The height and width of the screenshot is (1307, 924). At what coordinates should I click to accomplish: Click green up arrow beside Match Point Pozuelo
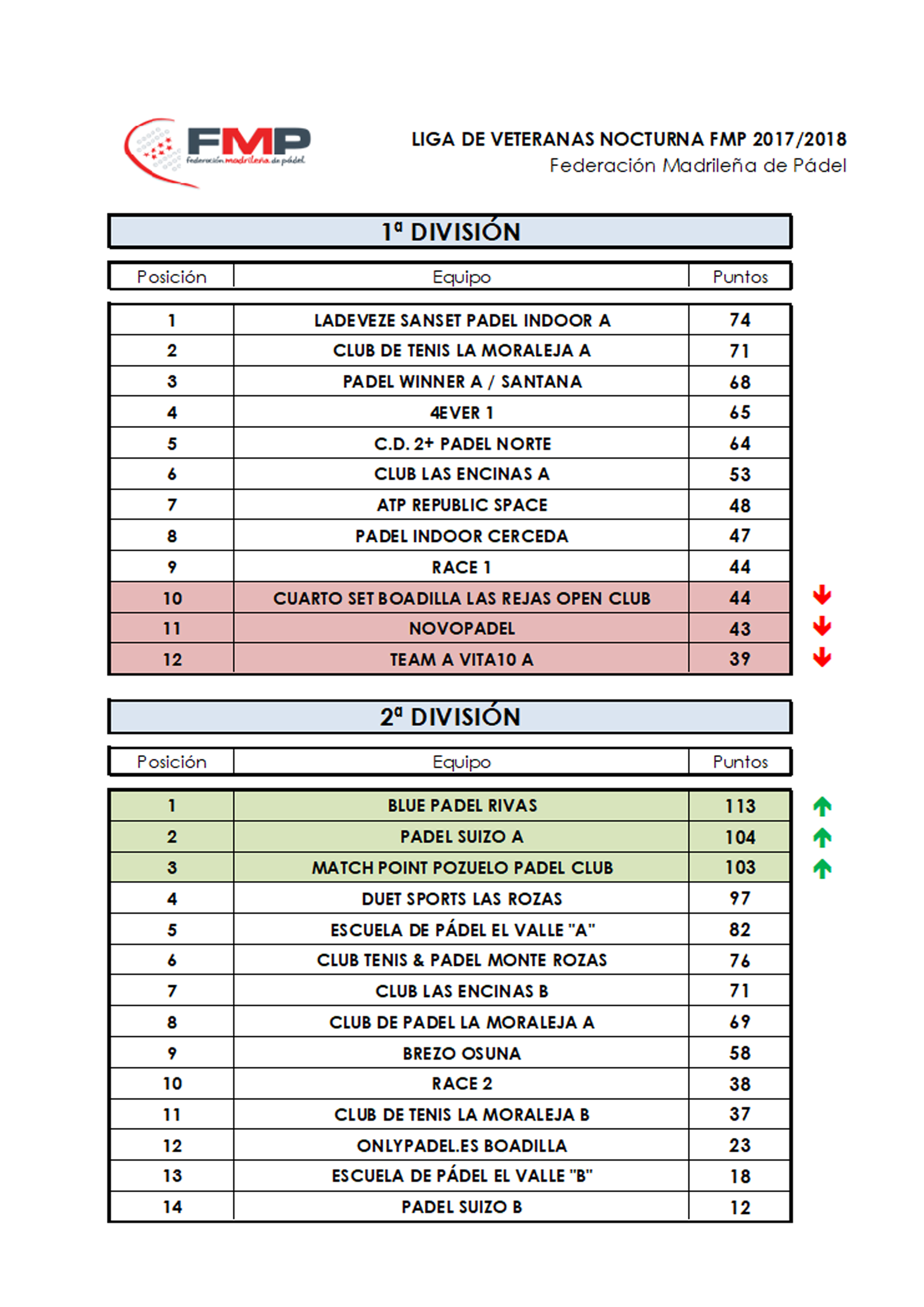pos(822,869)
